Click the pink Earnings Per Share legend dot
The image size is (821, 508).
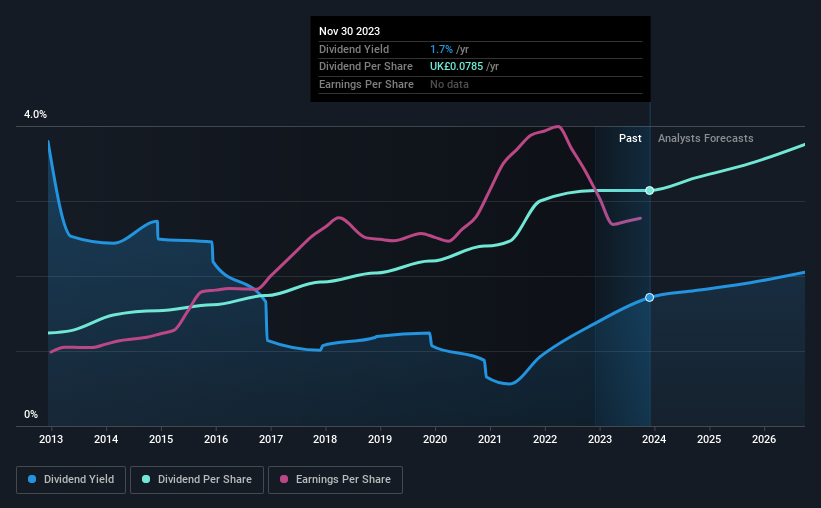284,479
